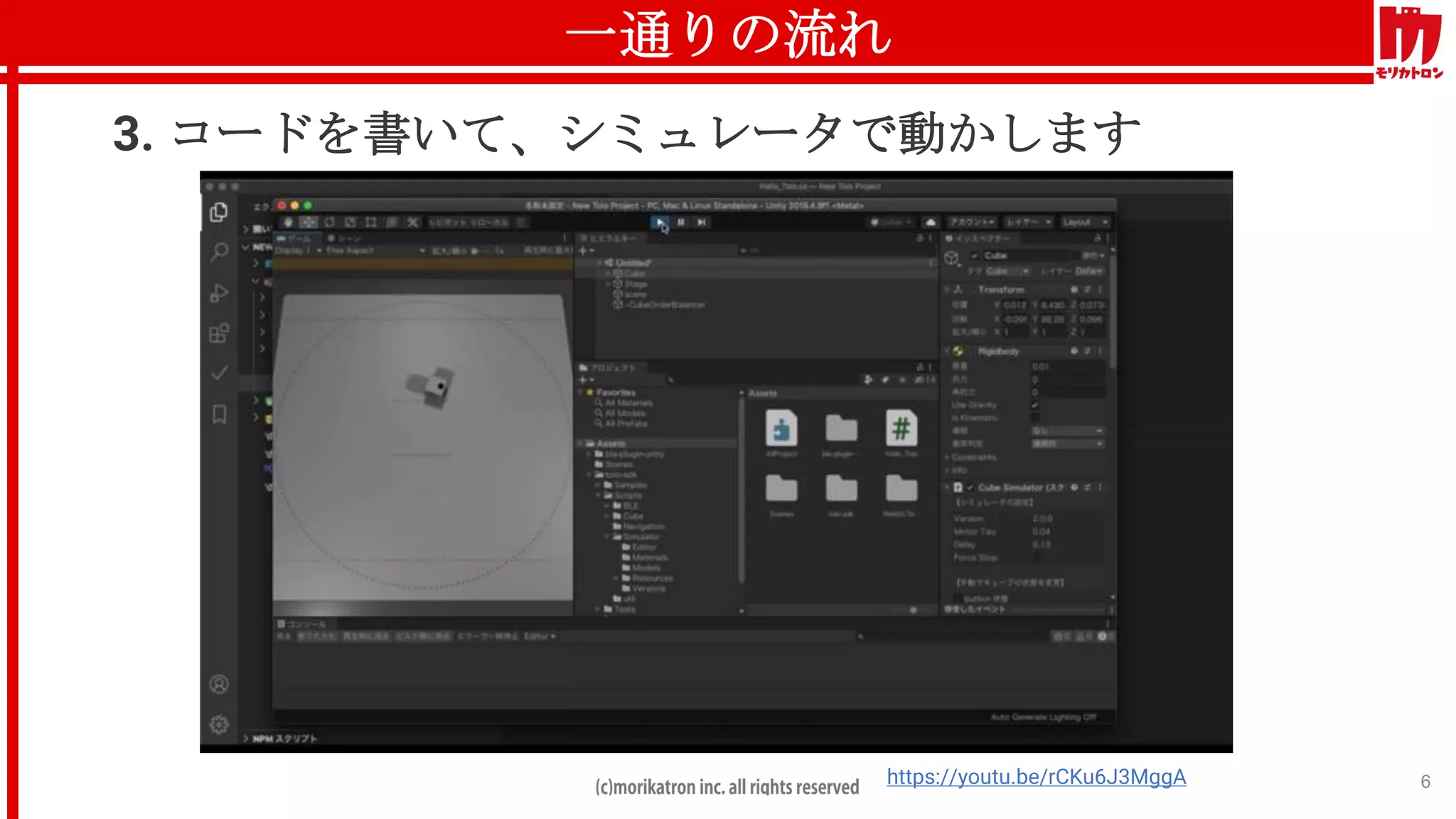This screenshot has height=819, width=1456.
Task: Collapse the Transform component
Action: pos(948,289)
